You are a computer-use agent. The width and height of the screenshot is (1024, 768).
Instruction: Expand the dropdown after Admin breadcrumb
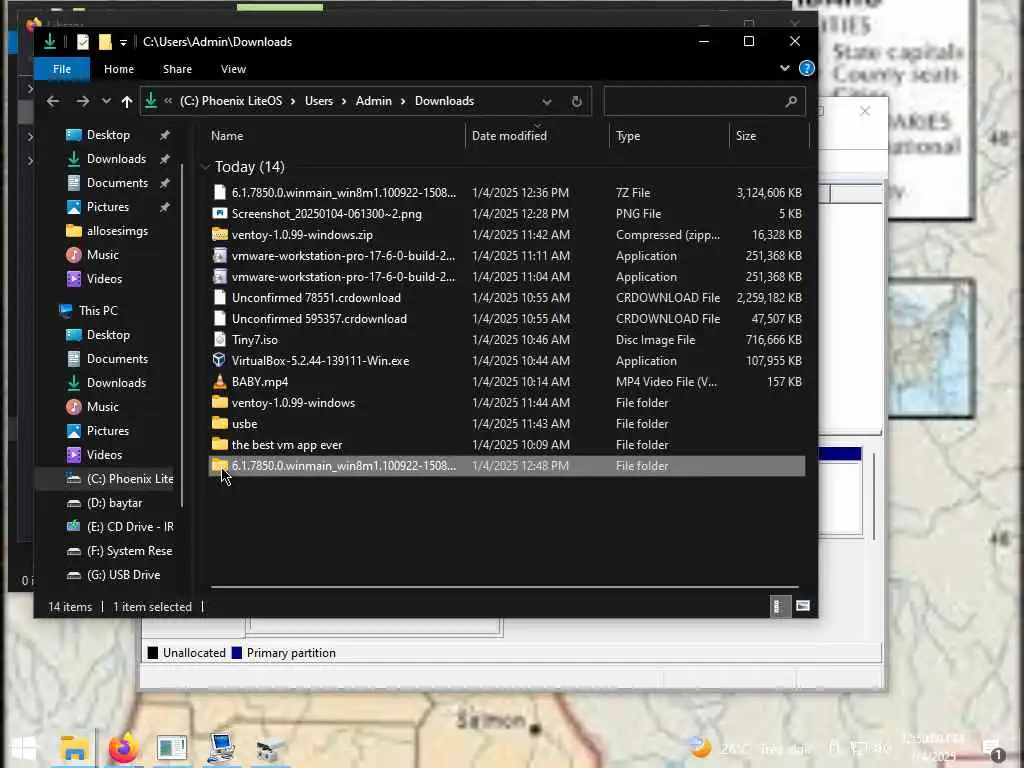click(403, 101)
